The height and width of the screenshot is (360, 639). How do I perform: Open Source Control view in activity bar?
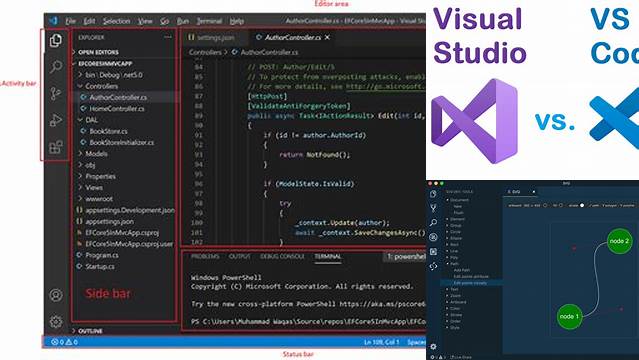pos(56,93)
